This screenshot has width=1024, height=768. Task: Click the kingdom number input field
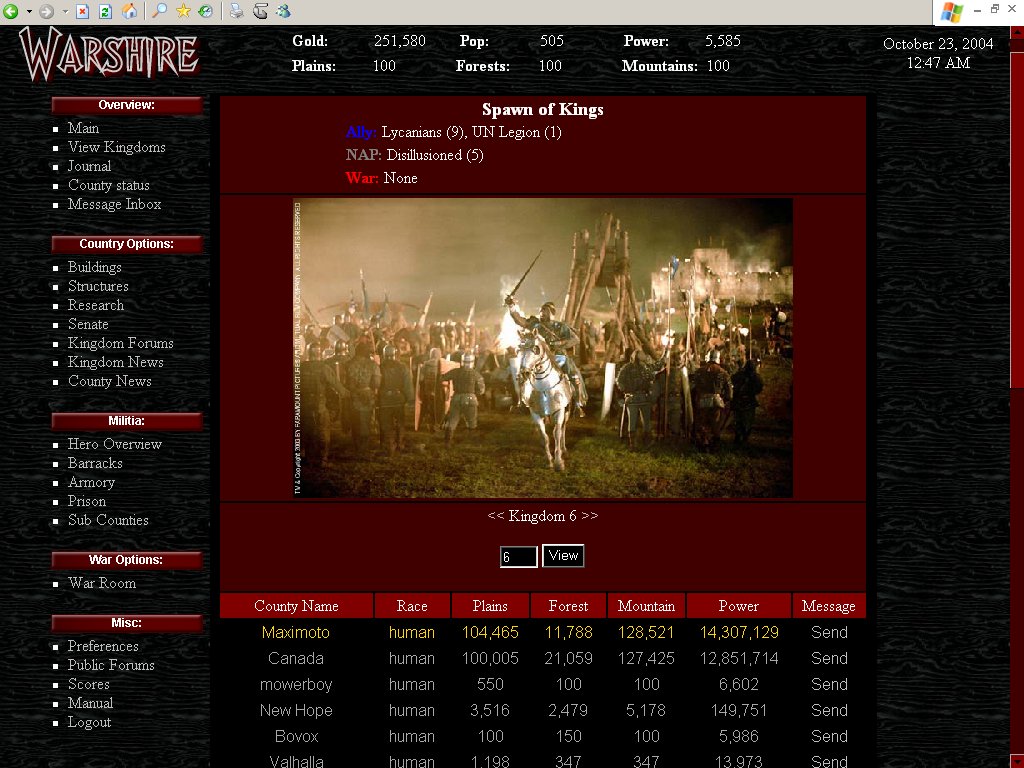click(x=518, y=557)
